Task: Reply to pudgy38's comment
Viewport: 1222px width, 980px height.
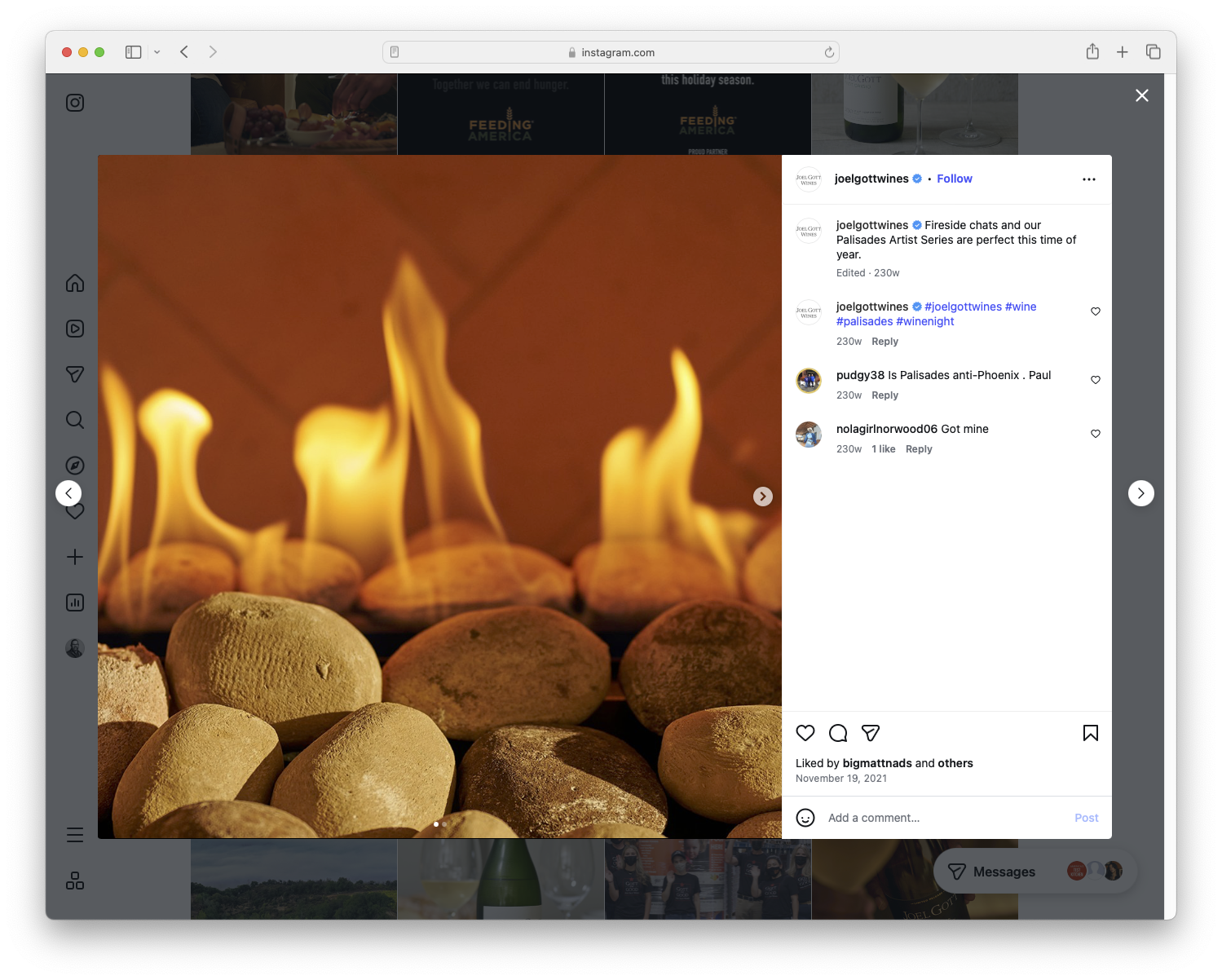Action: (x=885, y=395)
